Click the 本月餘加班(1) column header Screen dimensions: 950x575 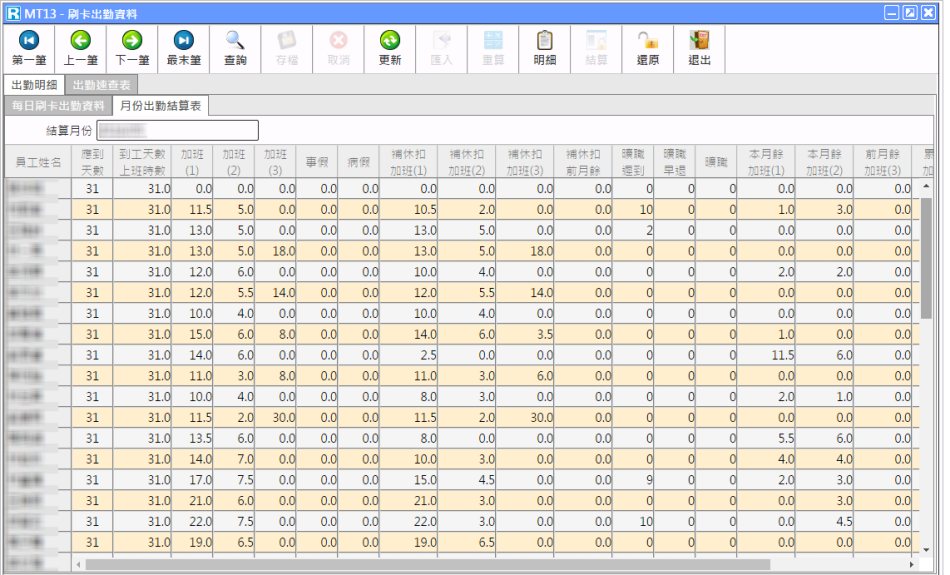click(x=766, y=162)
